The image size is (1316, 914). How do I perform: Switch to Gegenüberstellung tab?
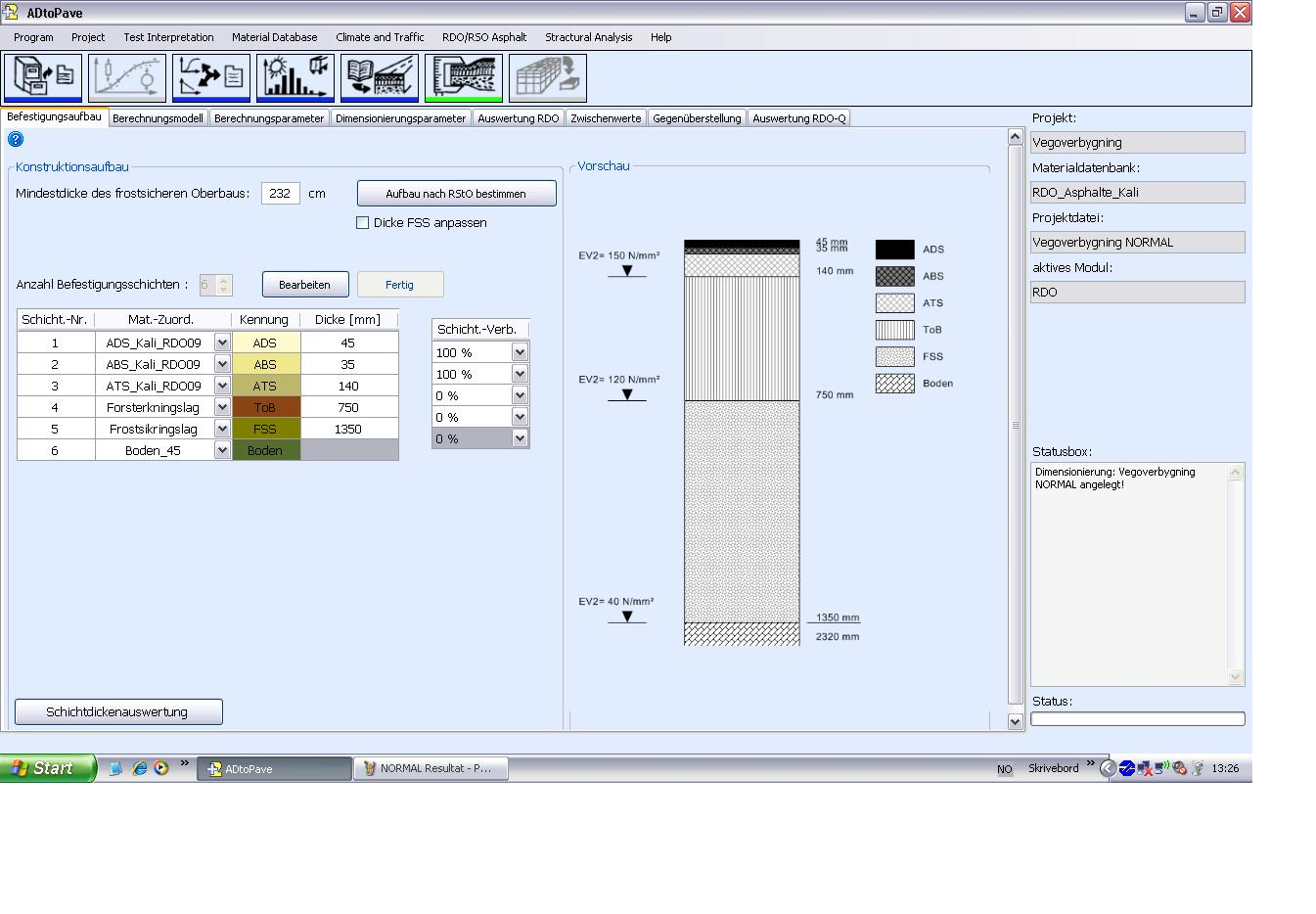pyautogui.click(x=697, y=118)
